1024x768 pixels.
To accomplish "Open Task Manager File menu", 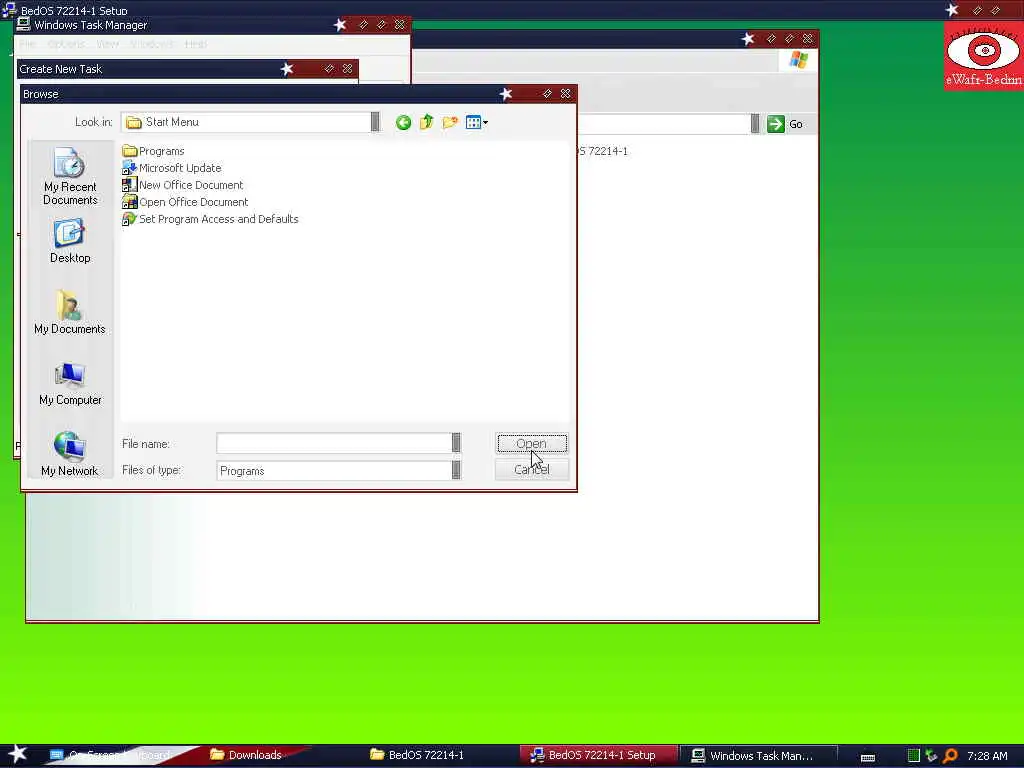I will point(27,44).
